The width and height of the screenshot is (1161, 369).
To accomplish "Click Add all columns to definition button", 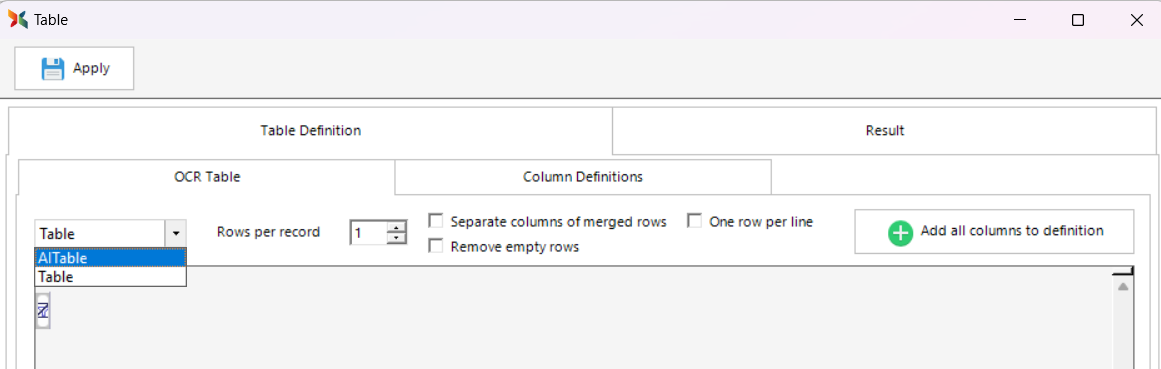I will click(x=994, y=232).
